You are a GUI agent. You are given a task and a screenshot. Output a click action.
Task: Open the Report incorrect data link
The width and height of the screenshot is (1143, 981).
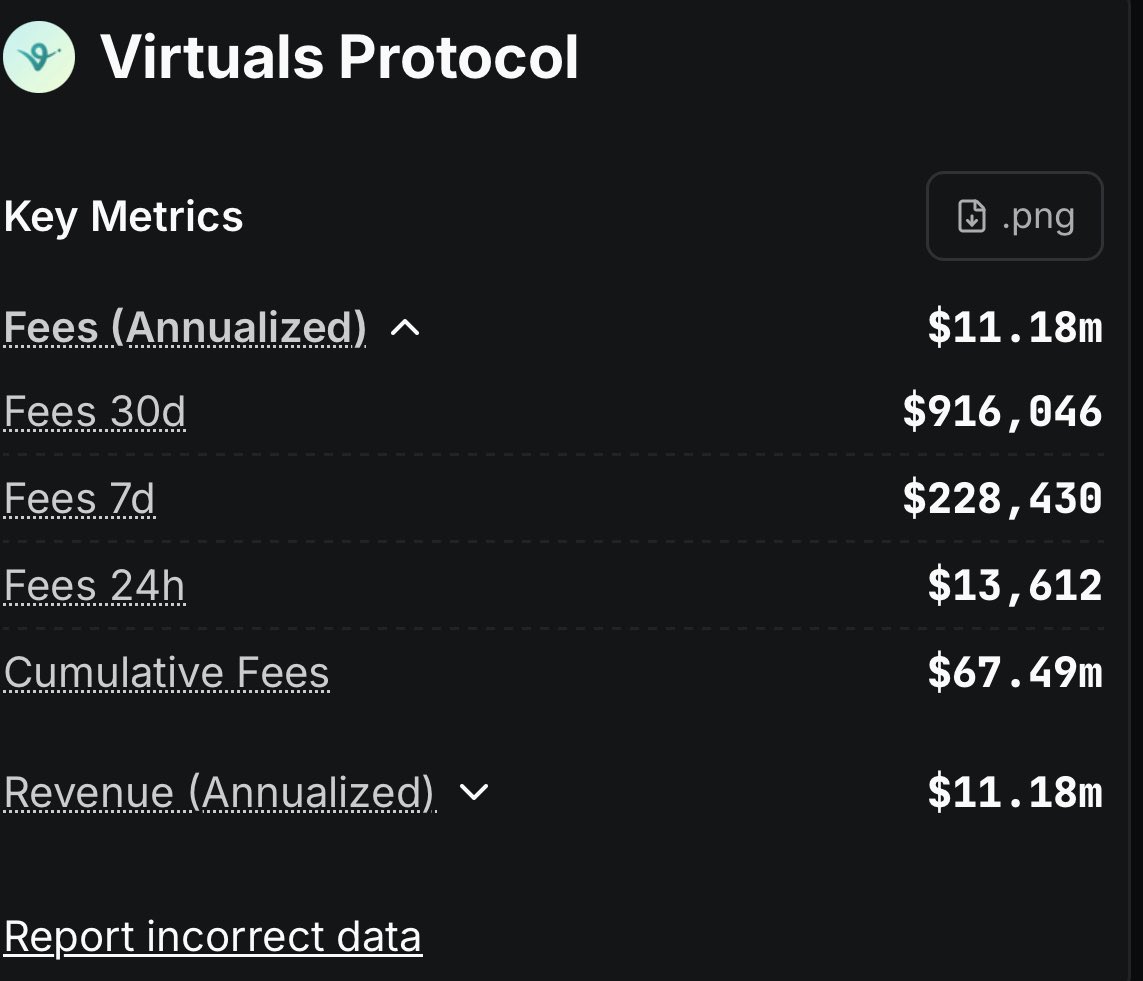coord(213,937)
